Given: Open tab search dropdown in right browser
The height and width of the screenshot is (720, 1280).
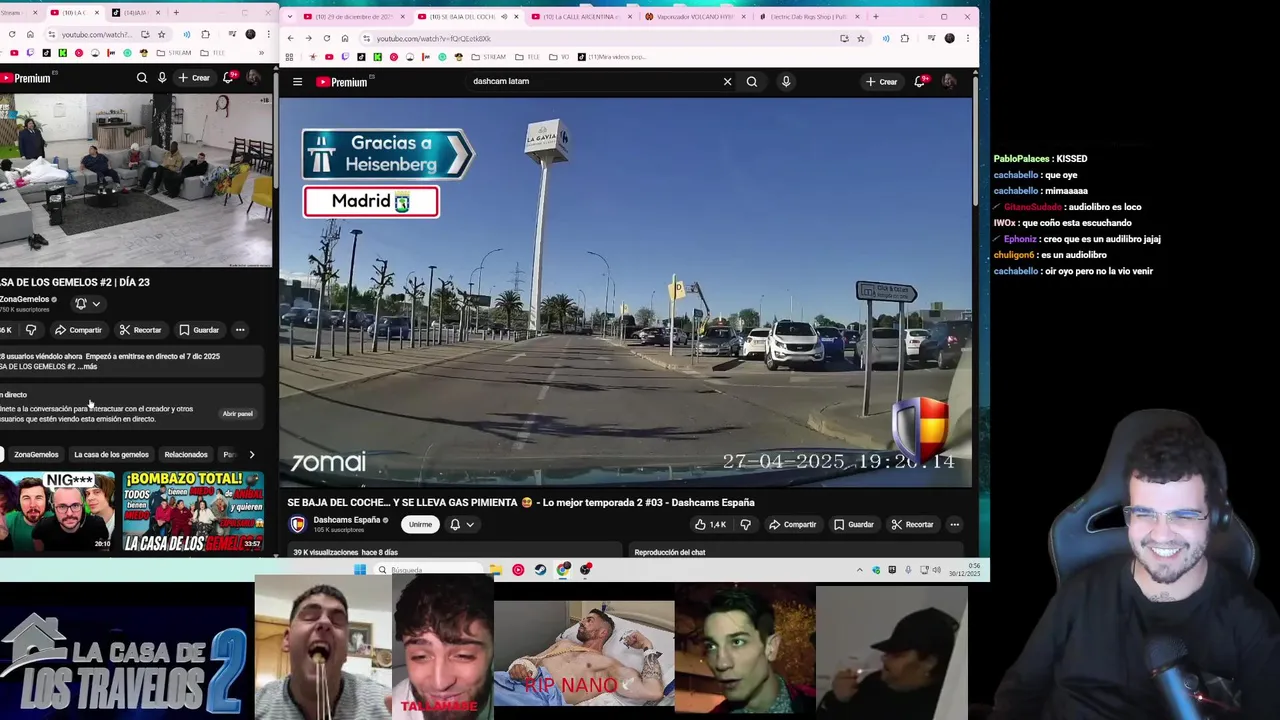Looking at the screenshot, I should click(x=289, y=16).
